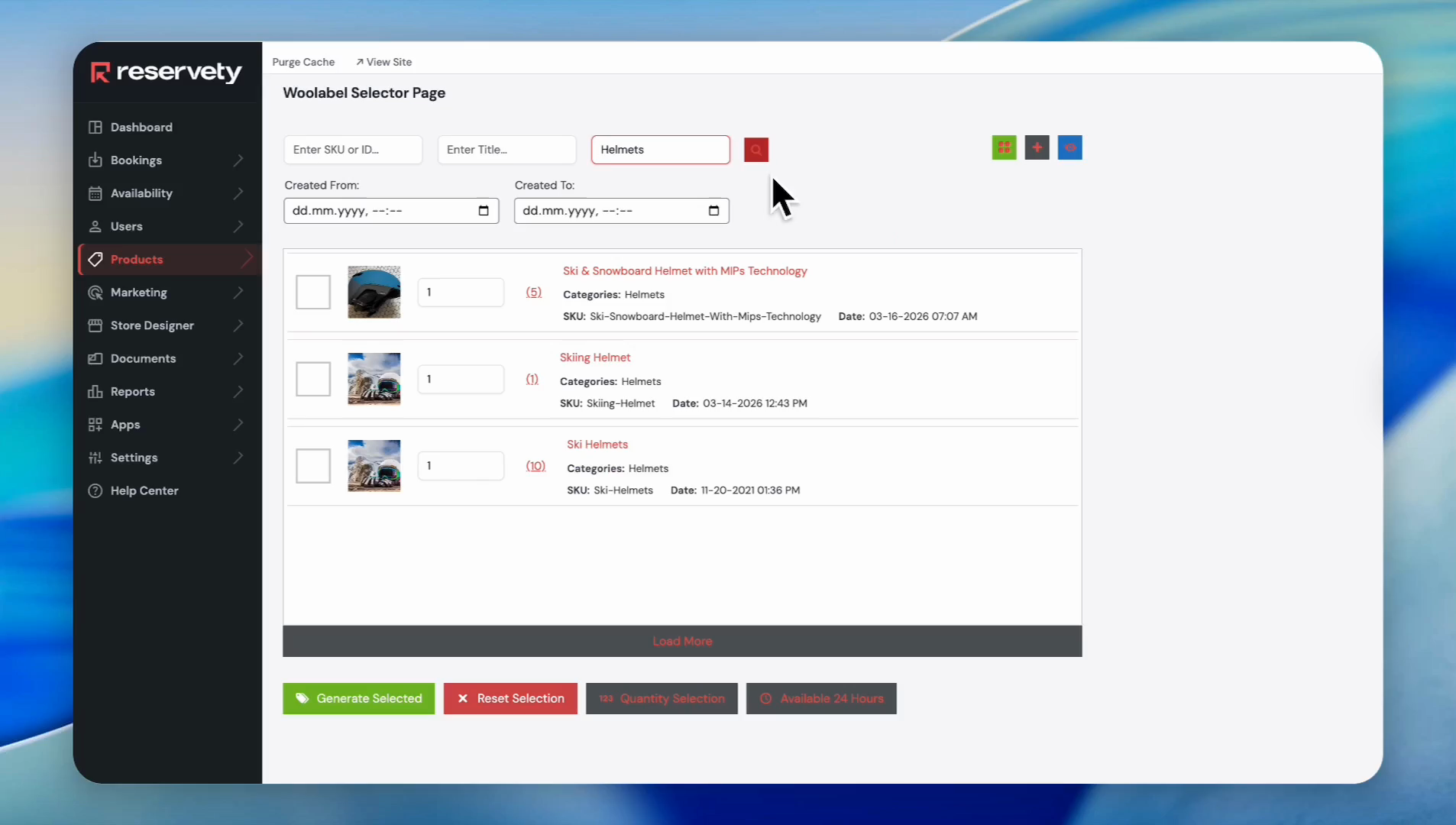Click the blue eye icon button

tap(1069, 147)
